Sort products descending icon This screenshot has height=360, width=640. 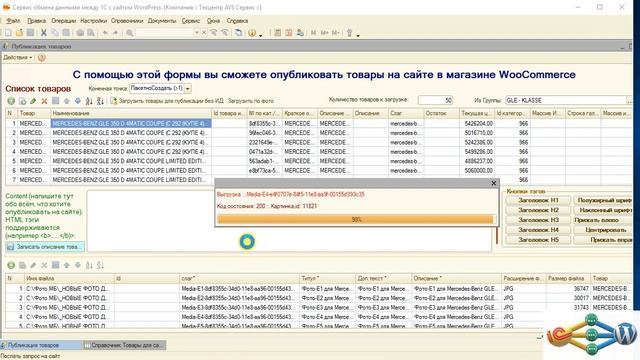click(100, 101)
